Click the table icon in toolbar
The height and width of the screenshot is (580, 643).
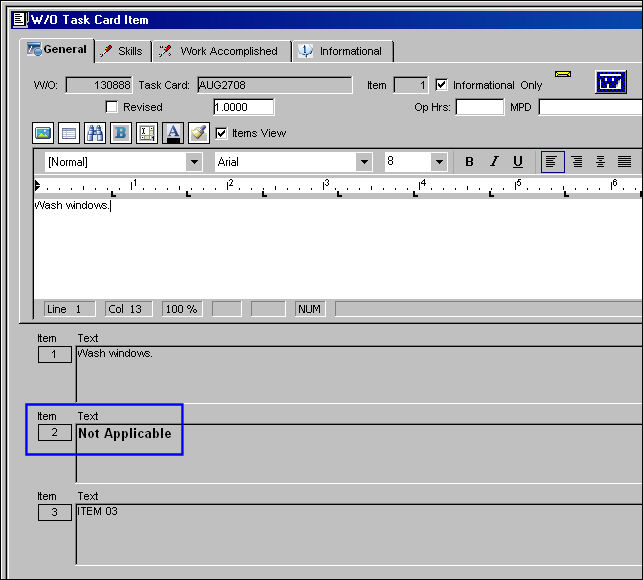[69, 133]
